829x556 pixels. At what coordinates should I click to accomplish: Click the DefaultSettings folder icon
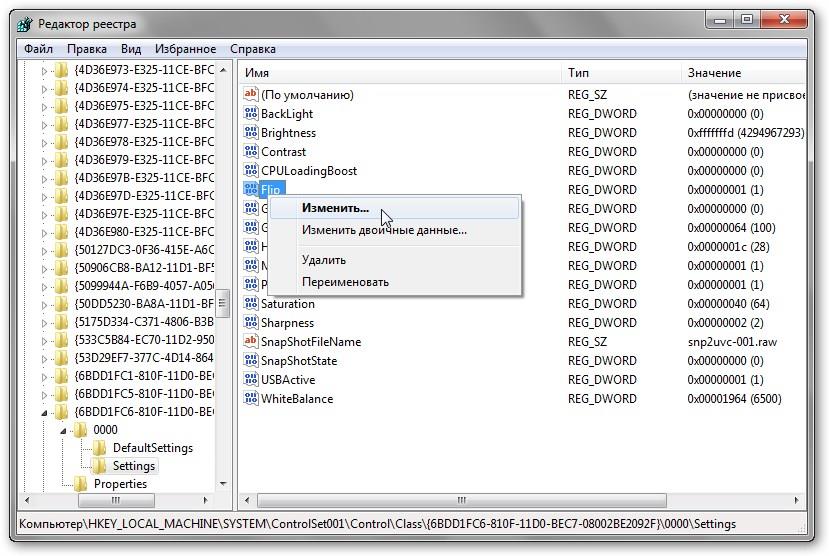[100, 448]
